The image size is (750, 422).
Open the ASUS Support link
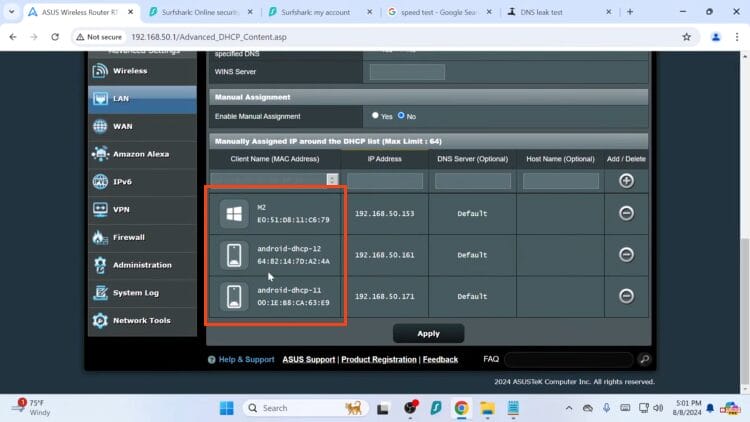click(x=309, y=359)
